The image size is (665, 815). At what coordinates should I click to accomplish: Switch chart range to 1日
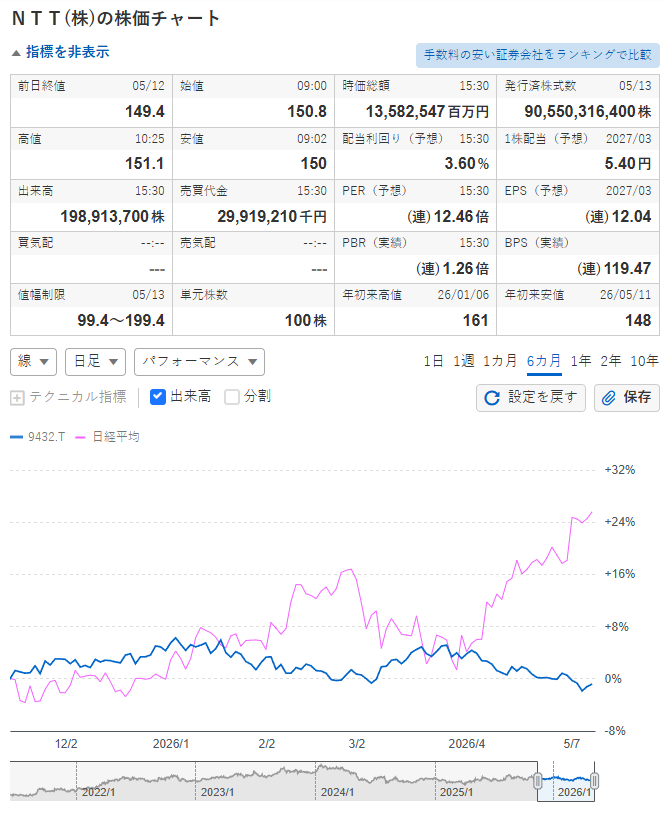pos(433,361)
